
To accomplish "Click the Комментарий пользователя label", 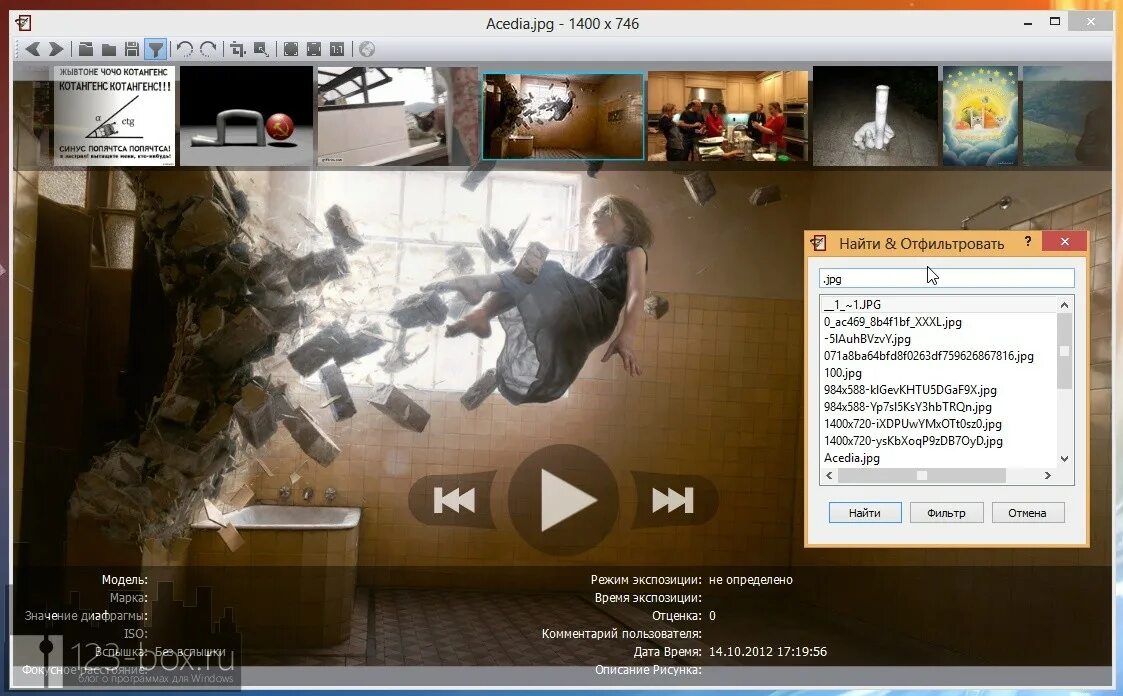I will pyautogui.click(x=622, y=634).
